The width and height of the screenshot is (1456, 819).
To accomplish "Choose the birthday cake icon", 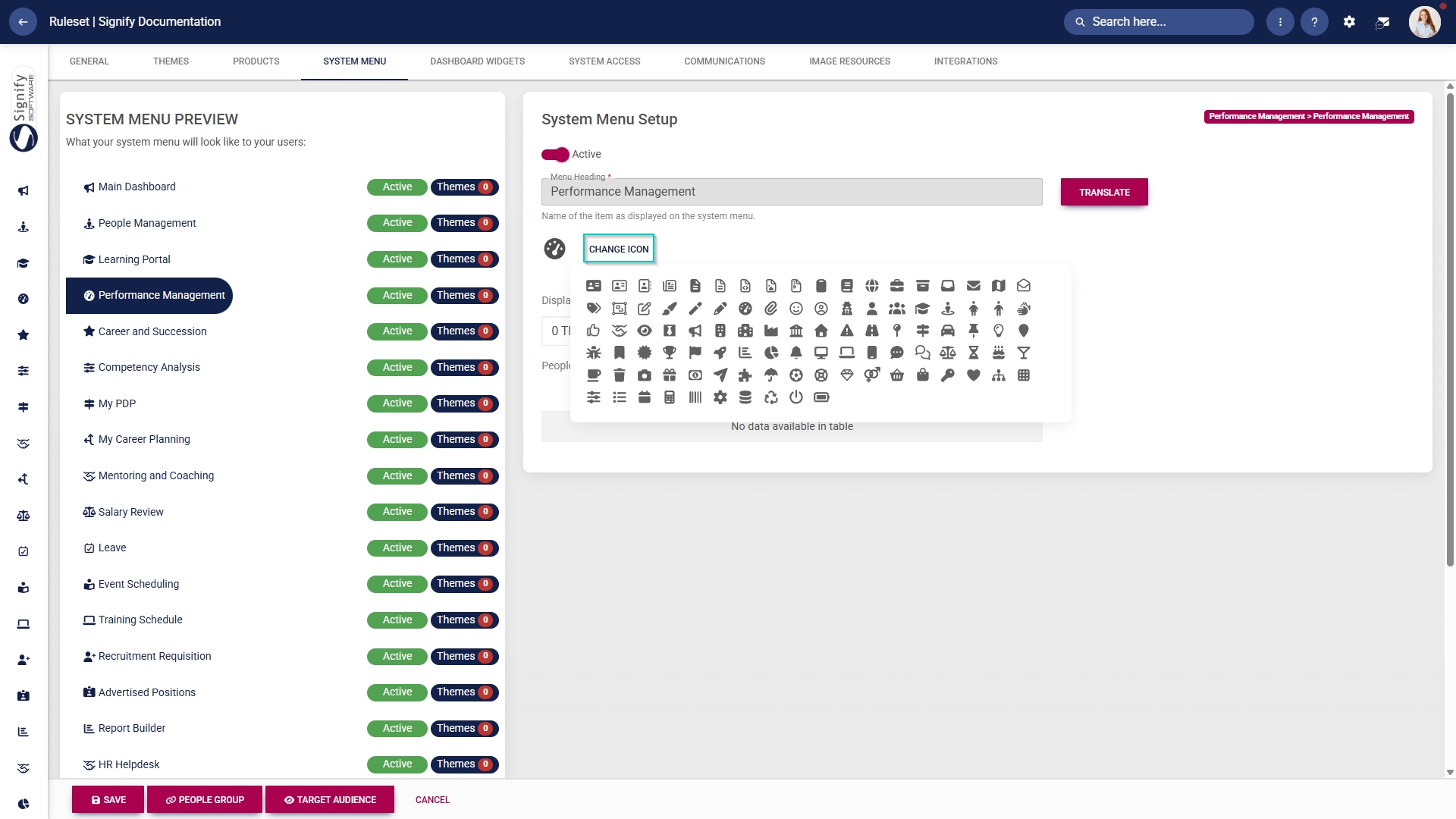I will (x=999, y=353).
